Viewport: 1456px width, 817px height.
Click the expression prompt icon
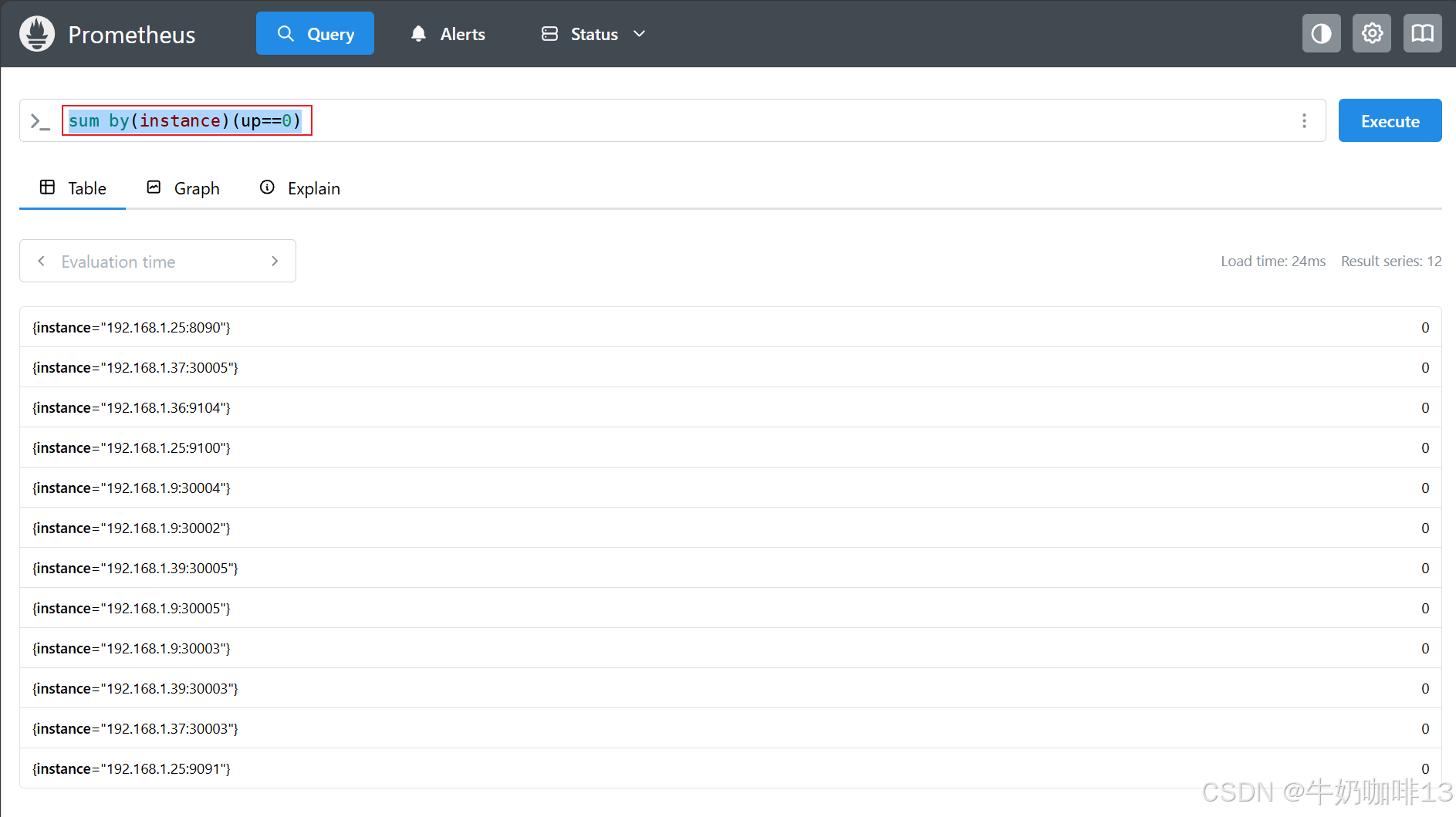tap(40, 121)
